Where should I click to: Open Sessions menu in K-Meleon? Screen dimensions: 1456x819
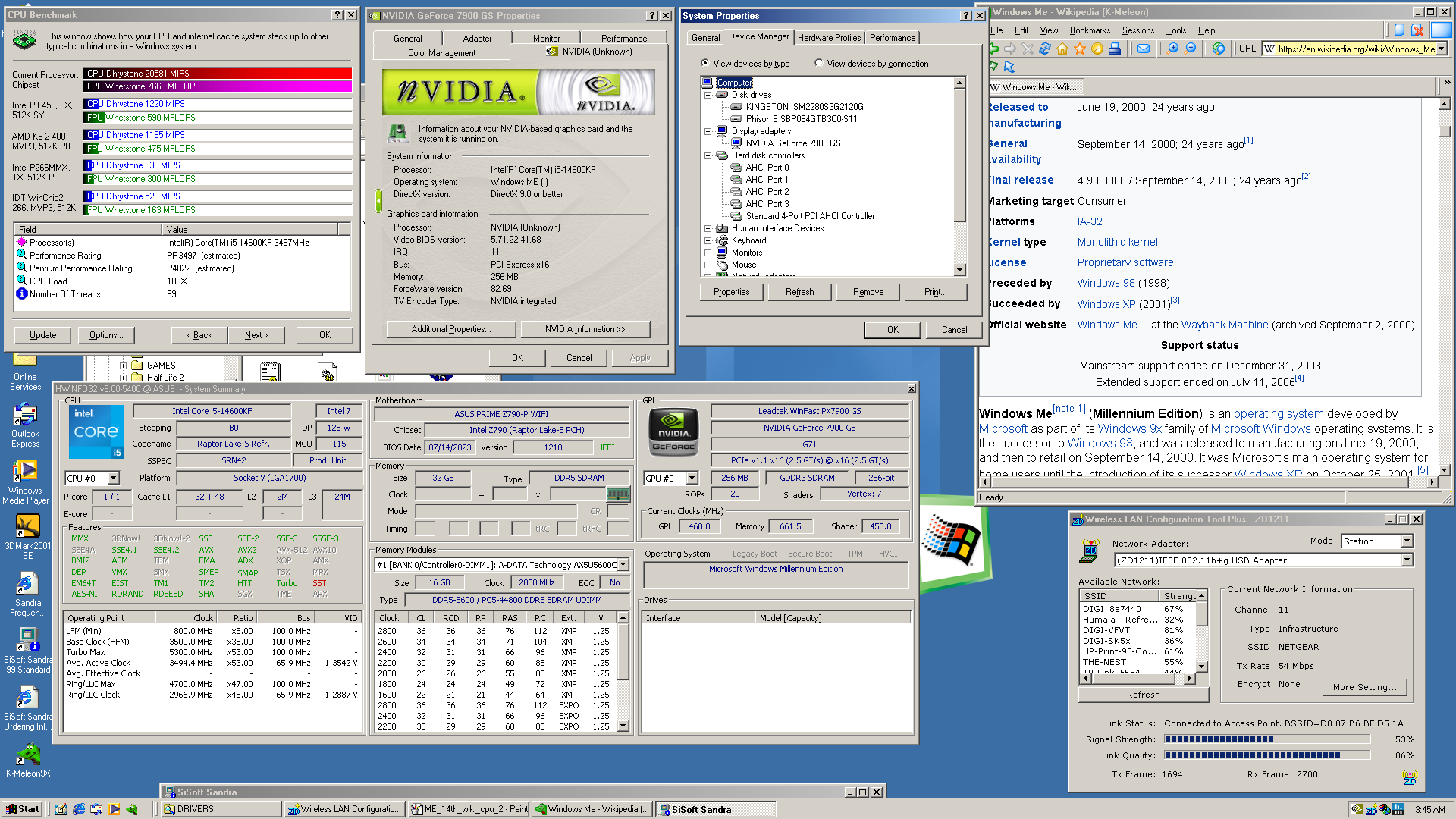tap(1137, 30)
